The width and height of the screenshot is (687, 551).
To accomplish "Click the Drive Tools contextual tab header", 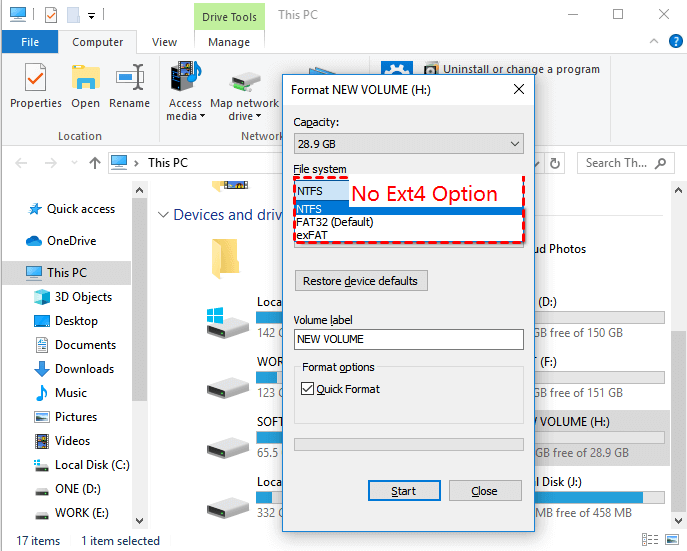I will [x=229, y=17].
